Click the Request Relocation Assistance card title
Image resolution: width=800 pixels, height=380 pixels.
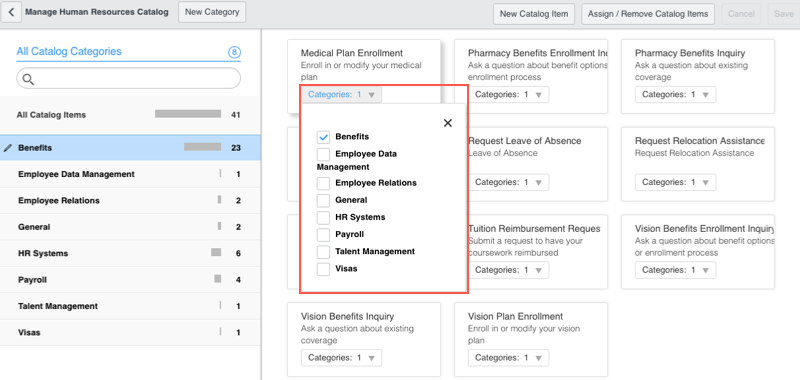click(699, 141)
